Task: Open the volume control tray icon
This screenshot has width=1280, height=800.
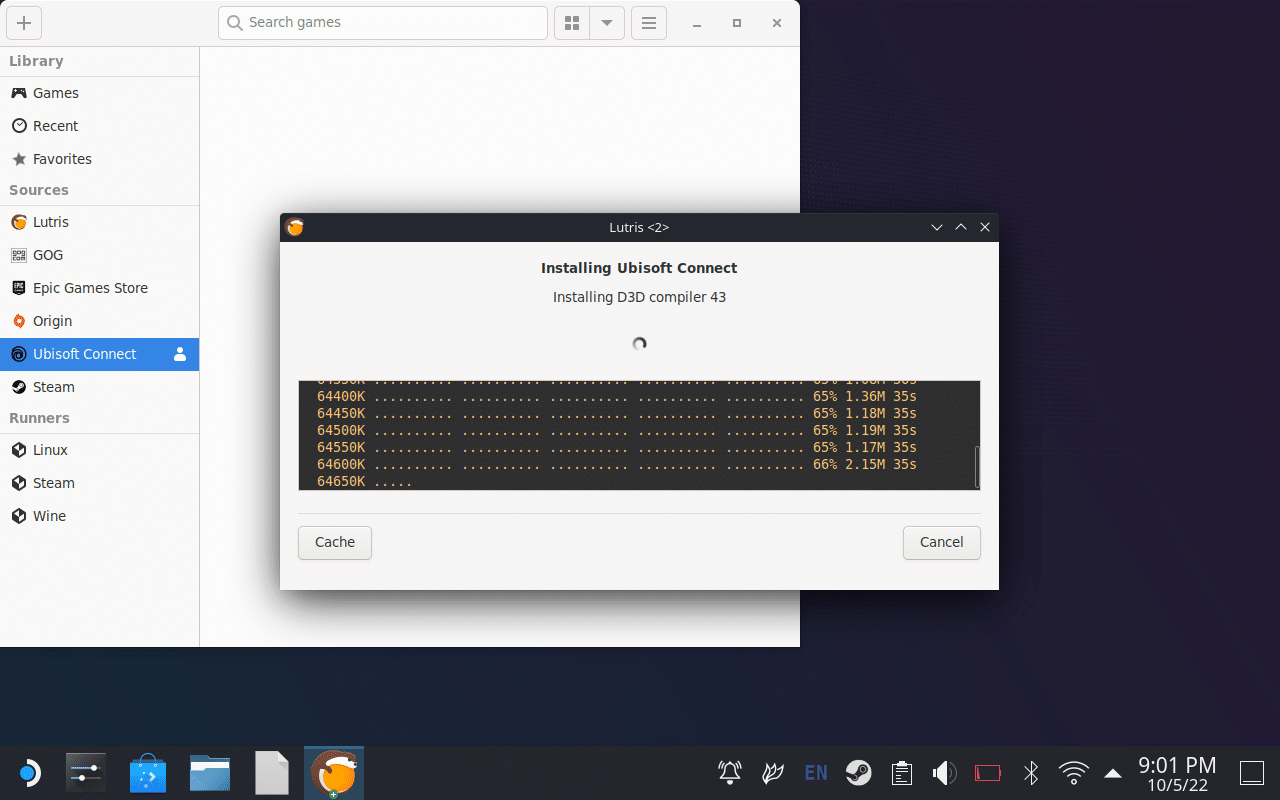Action: (944, 772)
